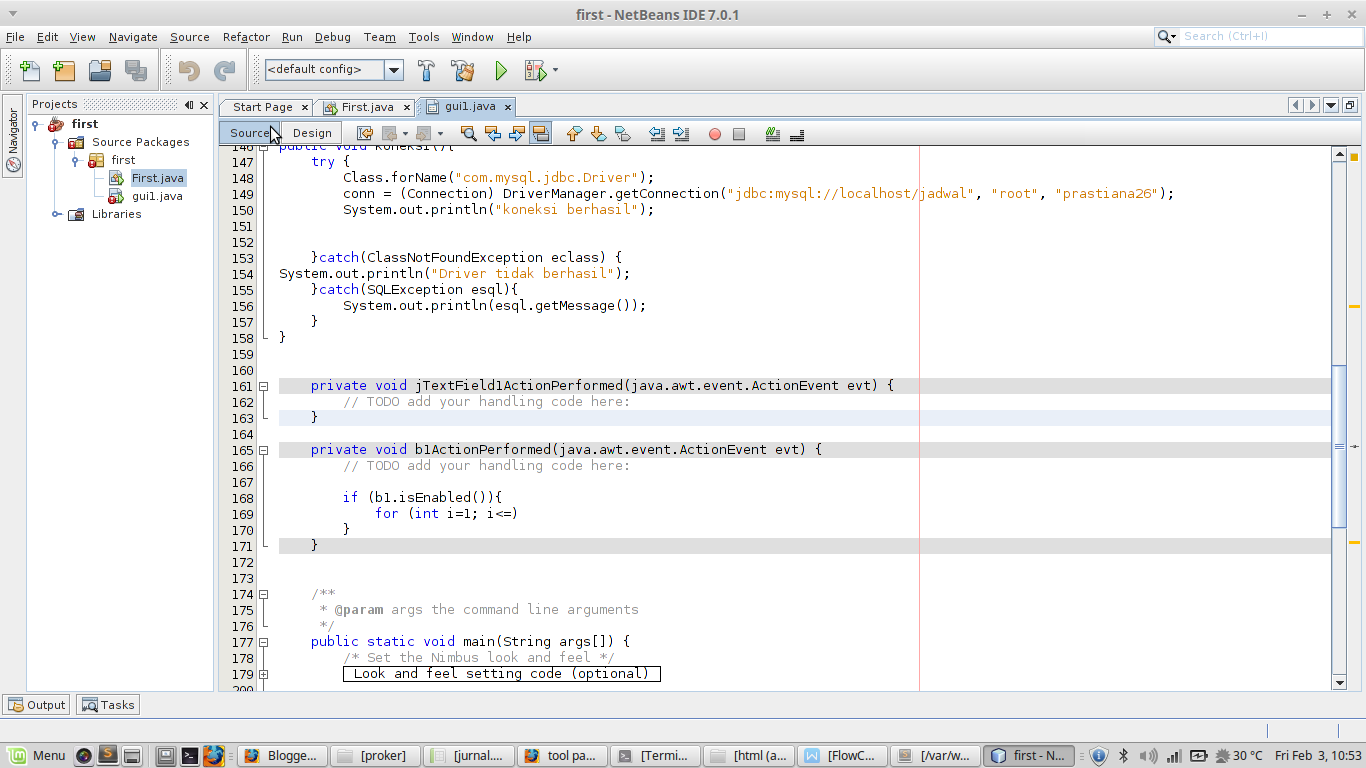The width and height of the screenshot is (1366, 768).
Task: Toggle the Tasks window button
Action: (x=107, y=705)
